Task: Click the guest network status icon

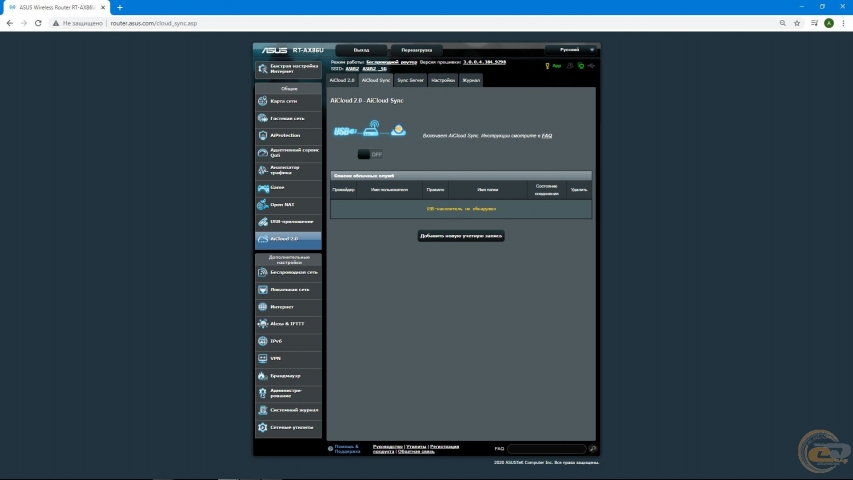Action: coord(570,66)
